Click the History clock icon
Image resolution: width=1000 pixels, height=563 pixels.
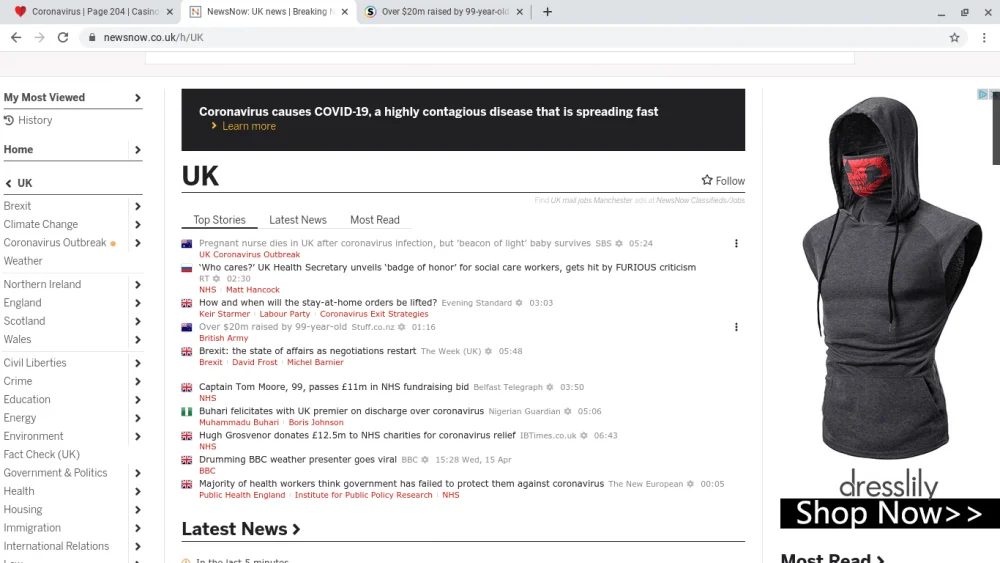(9, 120)
